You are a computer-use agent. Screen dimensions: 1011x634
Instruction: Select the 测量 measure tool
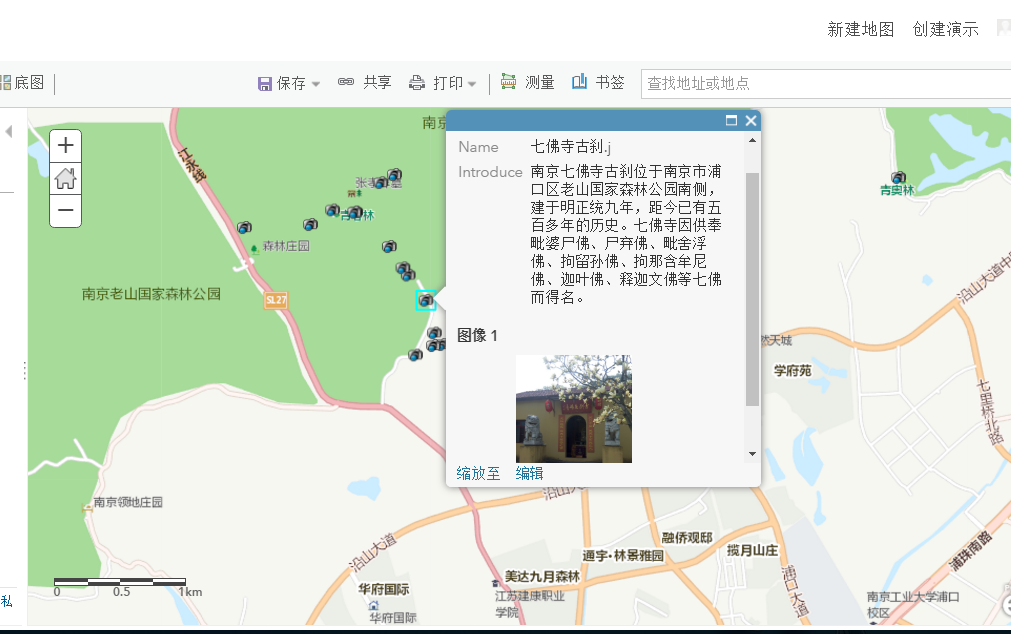tap(527, 82)
